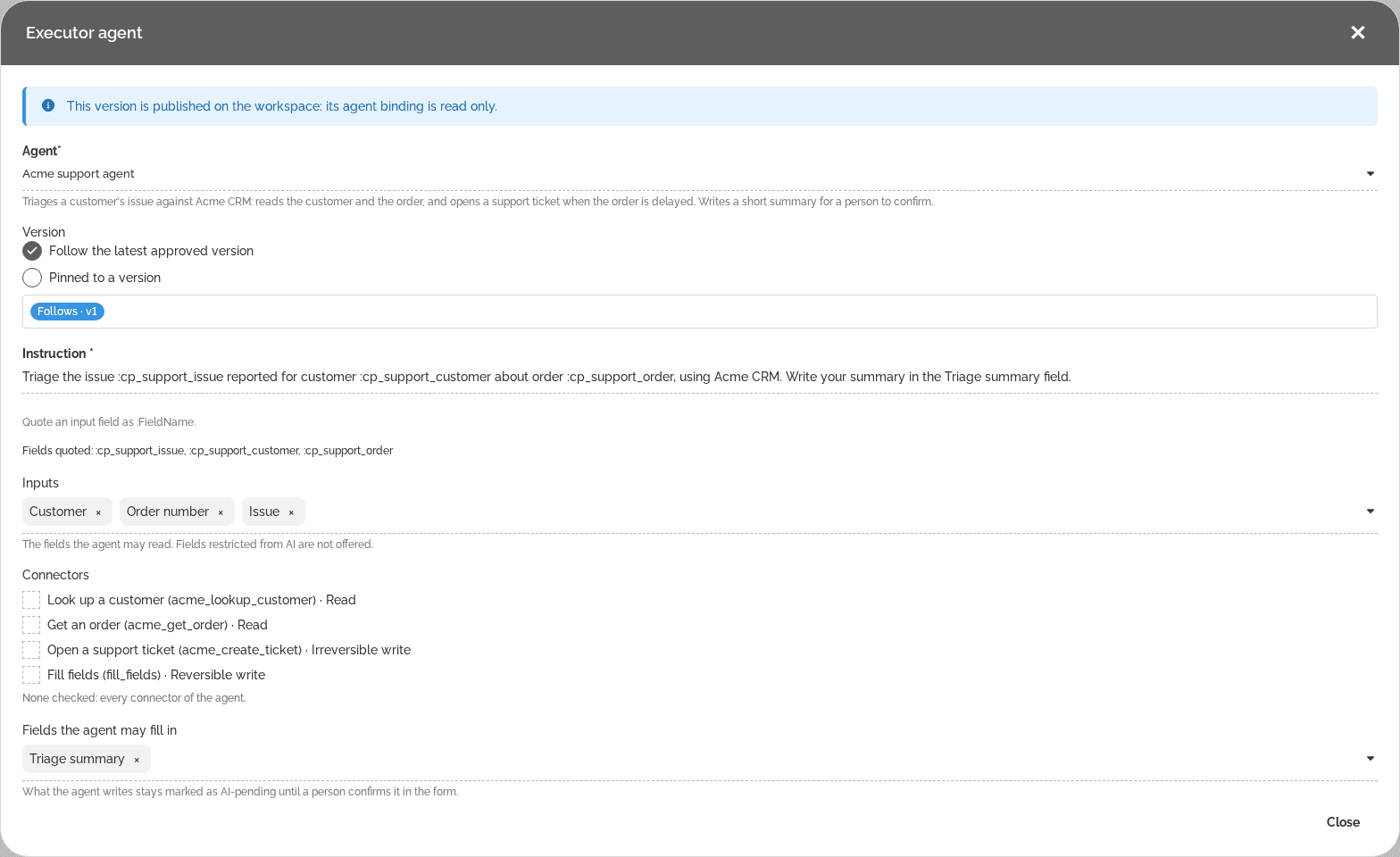This screenshot has height=857, width=1400.
Task: Click the agent description starting 'Triages a customer's issue'
Action: pyautogui.click(x=478, y=202)
